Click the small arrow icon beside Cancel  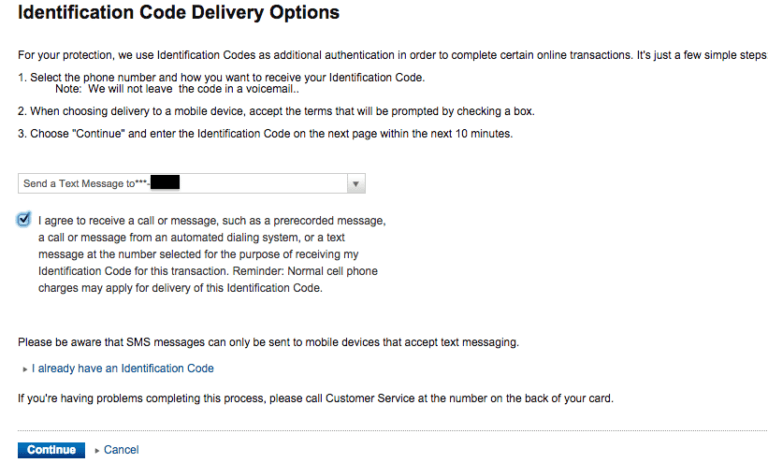(x=97, y=450)
